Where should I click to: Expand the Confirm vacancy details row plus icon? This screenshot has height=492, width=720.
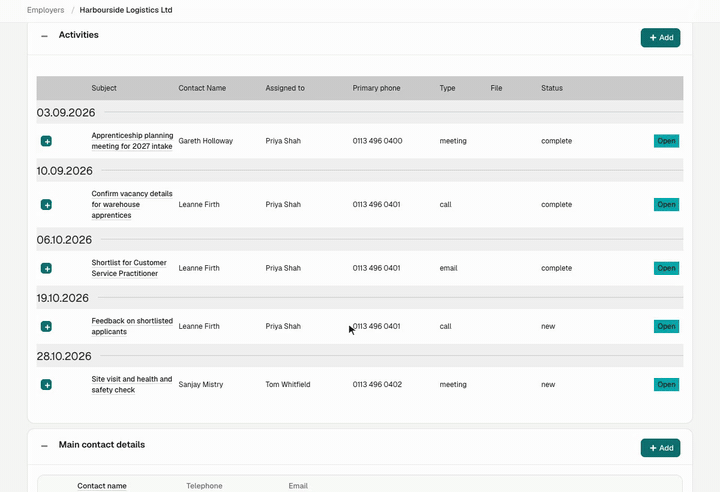coord(46,204)
